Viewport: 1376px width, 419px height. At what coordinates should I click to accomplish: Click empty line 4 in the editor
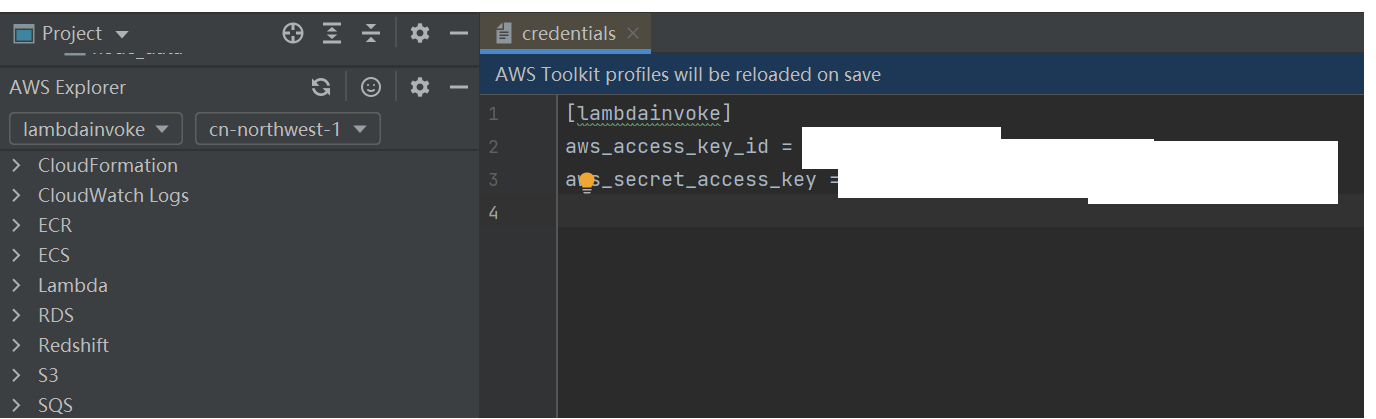[x=960, y=212]
